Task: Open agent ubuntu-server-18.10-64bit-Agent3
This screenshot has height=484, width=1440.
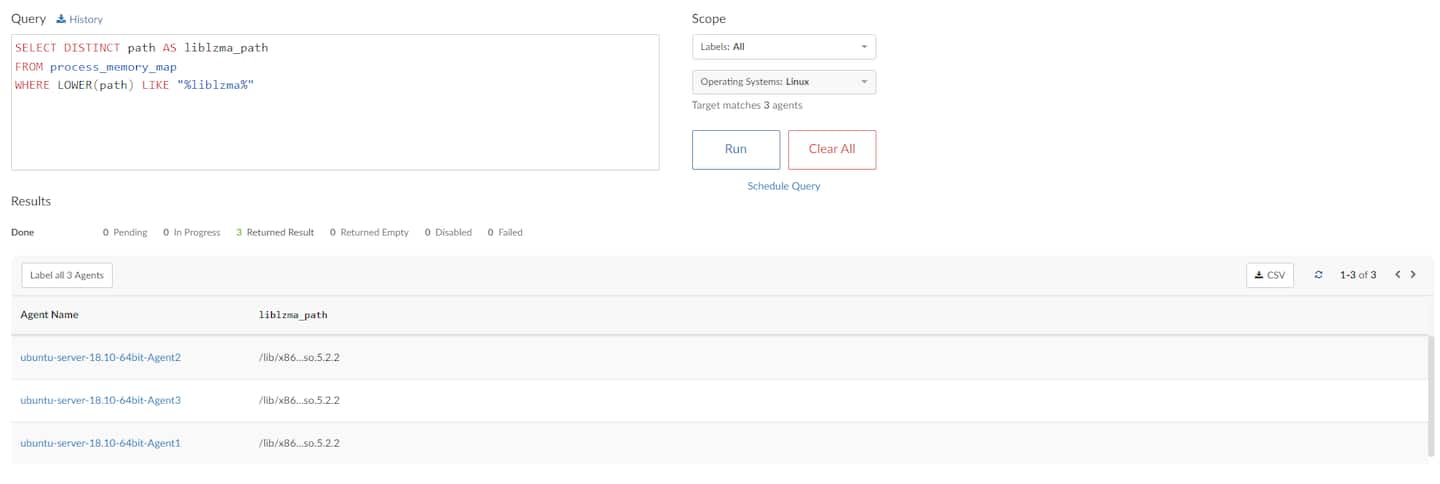Action: (100, 400)
